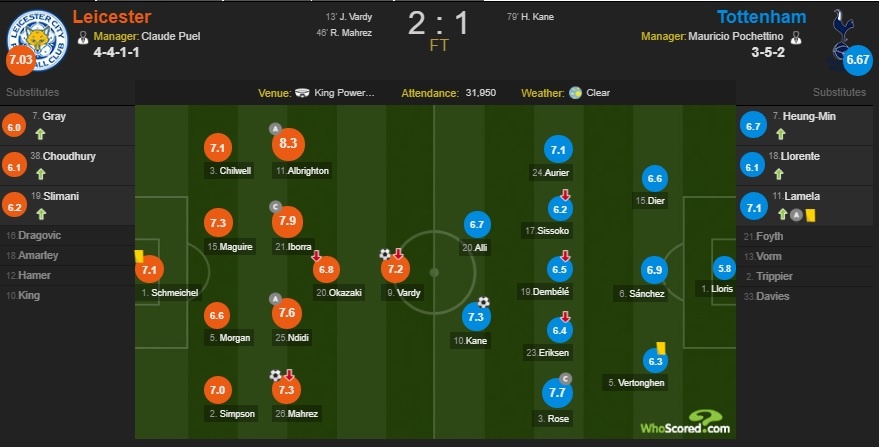The width and height of the screenshot is (879, 447).
Task: Open the Leicester team name link
Action: click(112, 17)
